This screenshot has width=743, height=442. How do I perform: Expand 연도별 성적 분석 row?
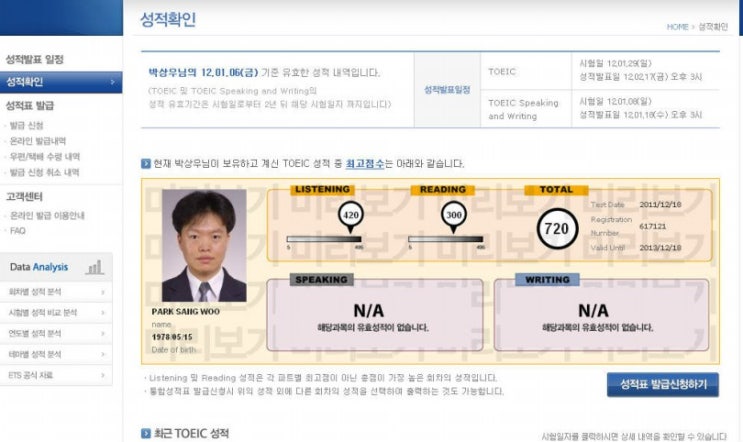coord(56,334)
